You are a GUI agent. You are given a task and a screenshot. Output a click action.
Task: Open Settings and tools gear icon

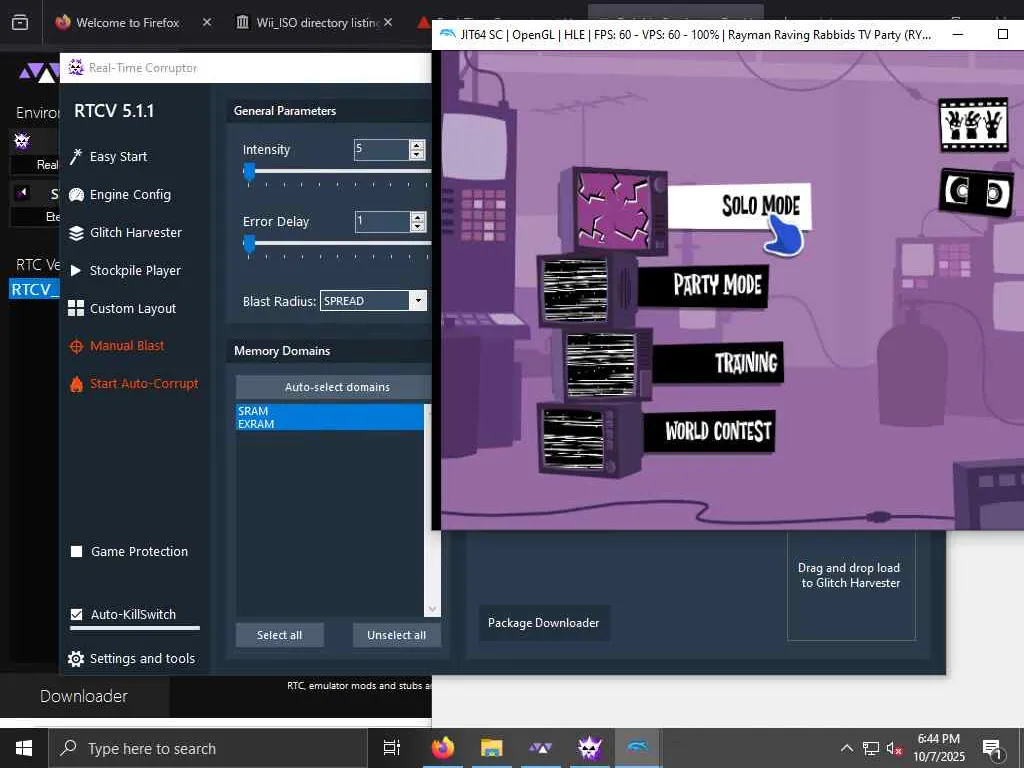pyautogui.click(x=76, y=658)
